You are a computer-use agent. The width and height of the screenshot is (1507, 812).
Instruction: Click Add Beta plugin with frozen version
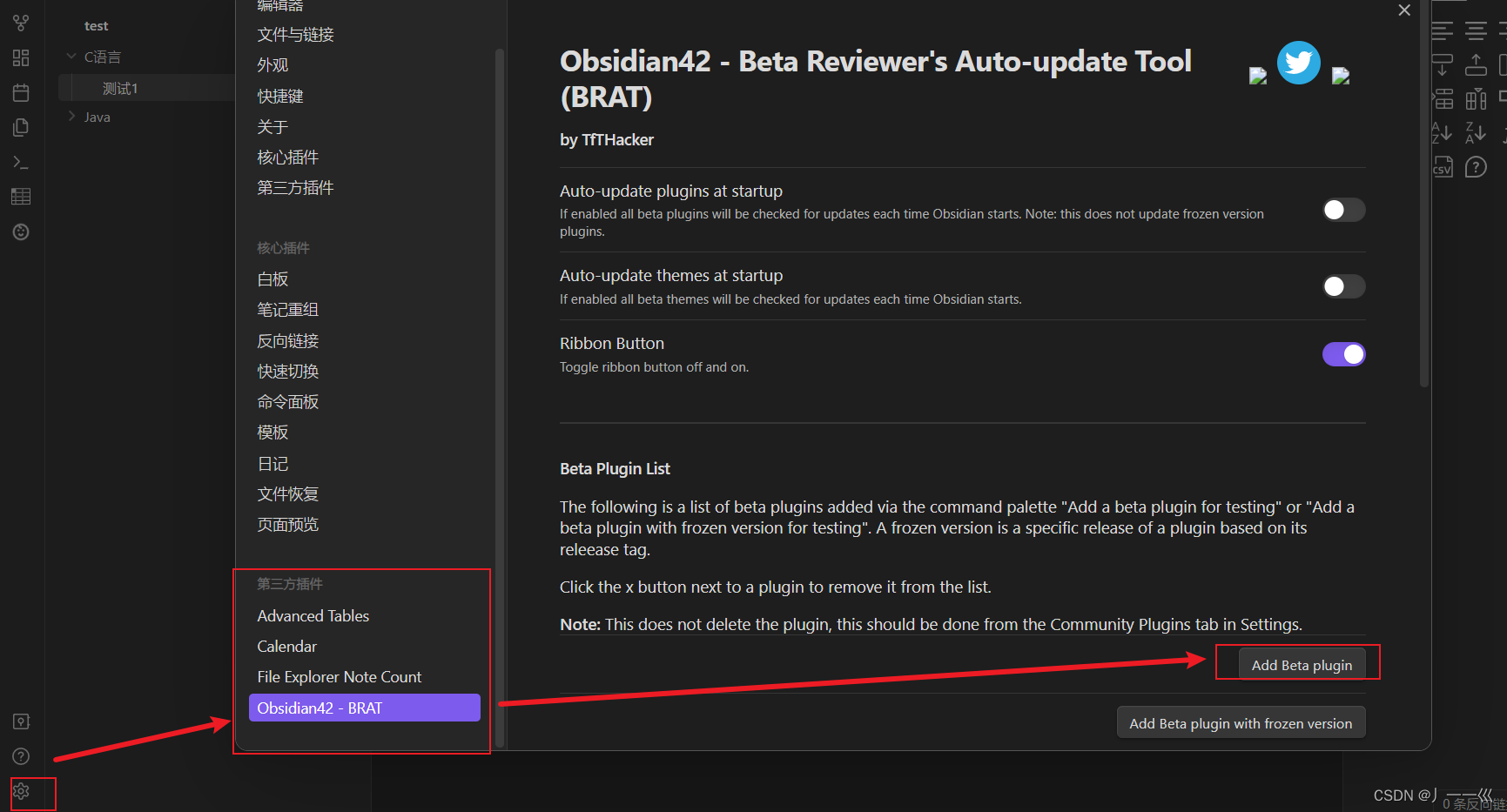pos(1241,723)
